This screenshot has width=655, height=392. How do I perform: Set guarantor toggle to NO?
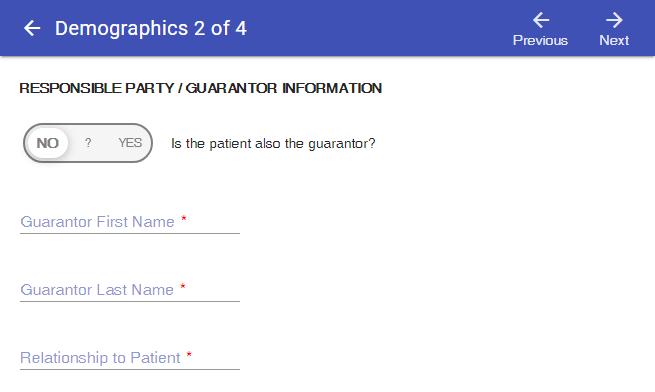48,143
